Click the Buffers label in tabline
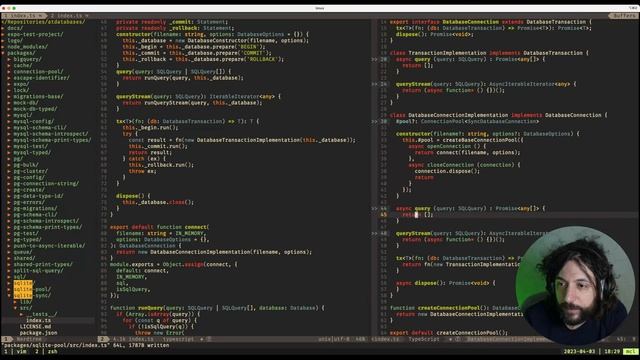The height and width of the screenshot is (360, 640). coord(624,16)
